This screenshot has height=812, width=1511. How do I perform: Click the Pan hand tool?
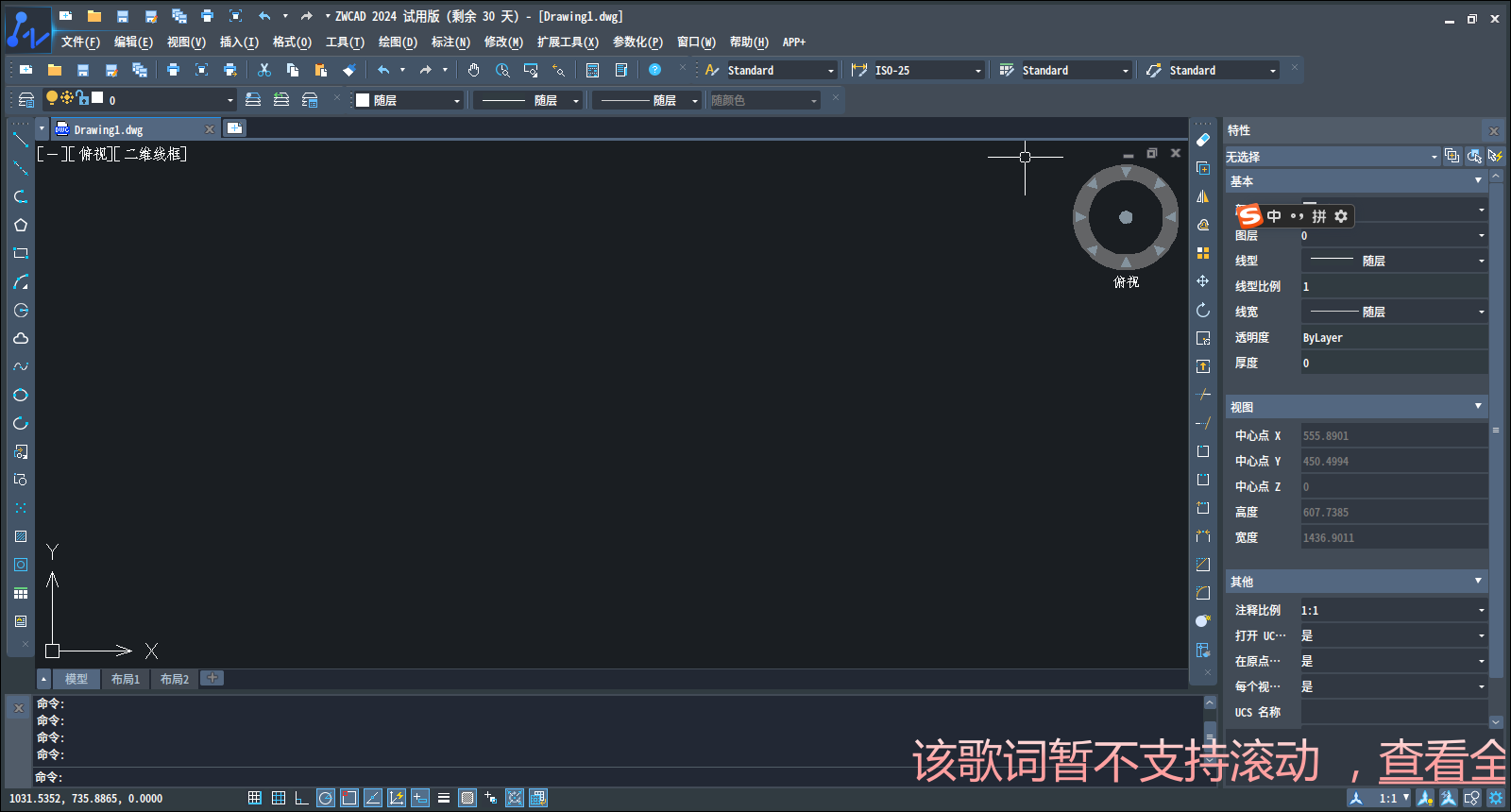pos(473,70)
